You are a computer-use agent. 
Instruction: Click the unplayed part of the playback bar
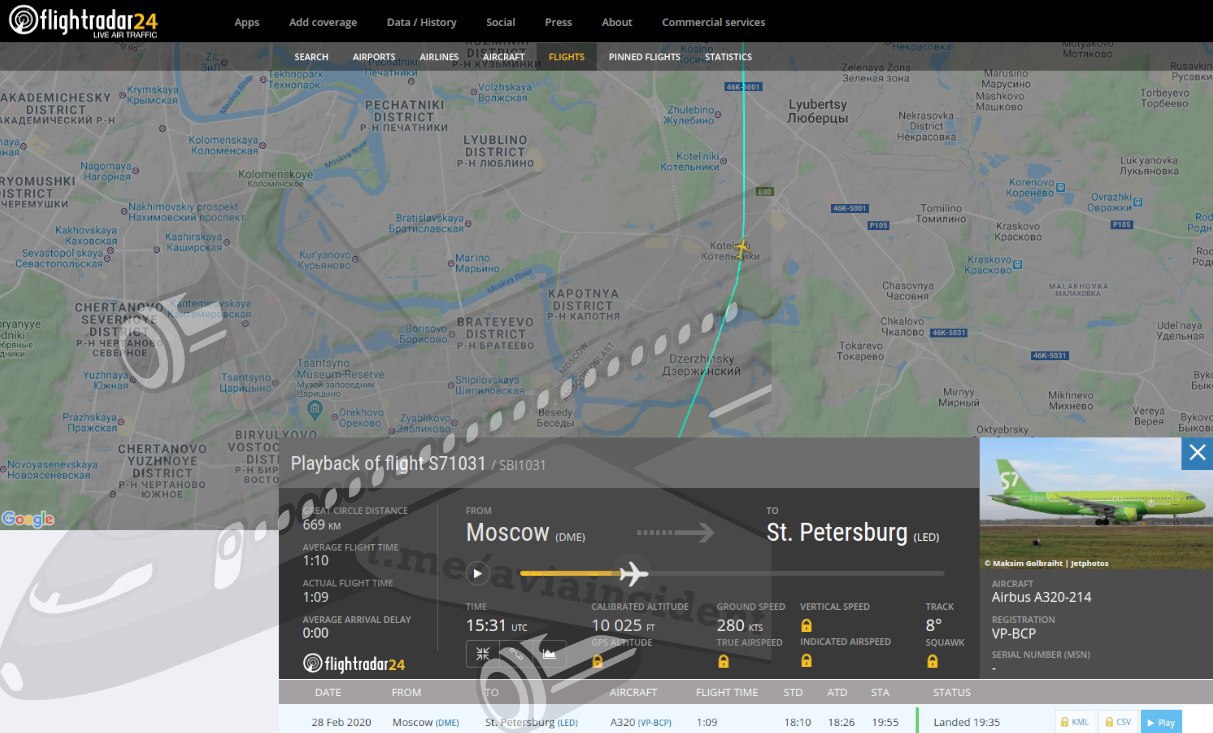797,574
